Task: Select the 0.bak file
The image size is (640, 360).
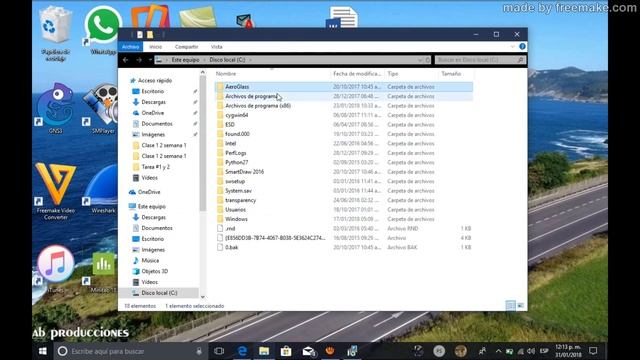Action: [344, 247]
